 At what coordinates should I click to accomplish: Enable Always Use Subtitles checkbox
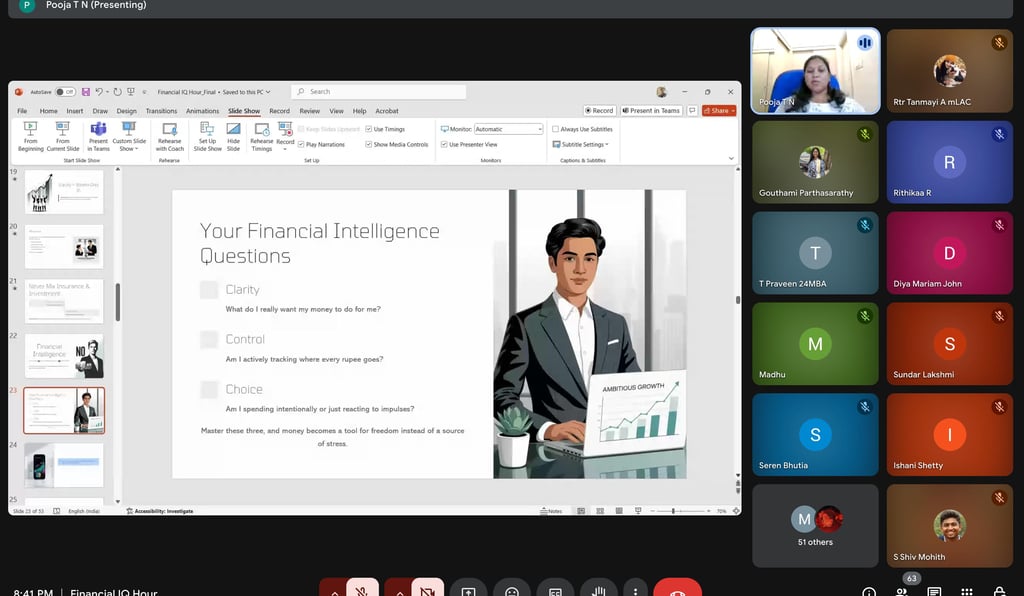point(556,129)
